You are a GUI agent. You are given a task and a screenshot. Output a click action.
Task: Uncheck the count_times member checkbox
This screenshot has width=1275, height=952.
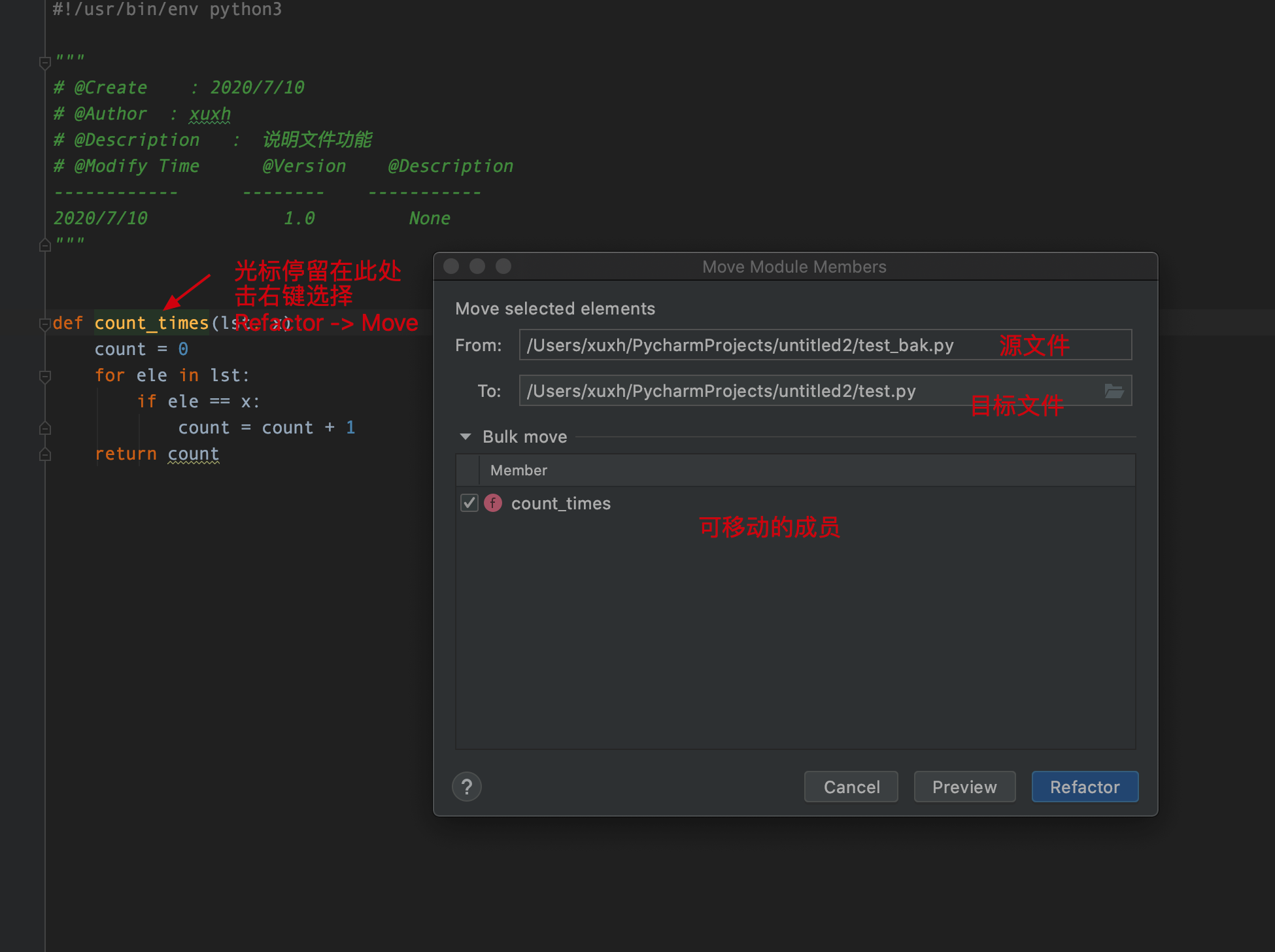(x=469, y=503)
